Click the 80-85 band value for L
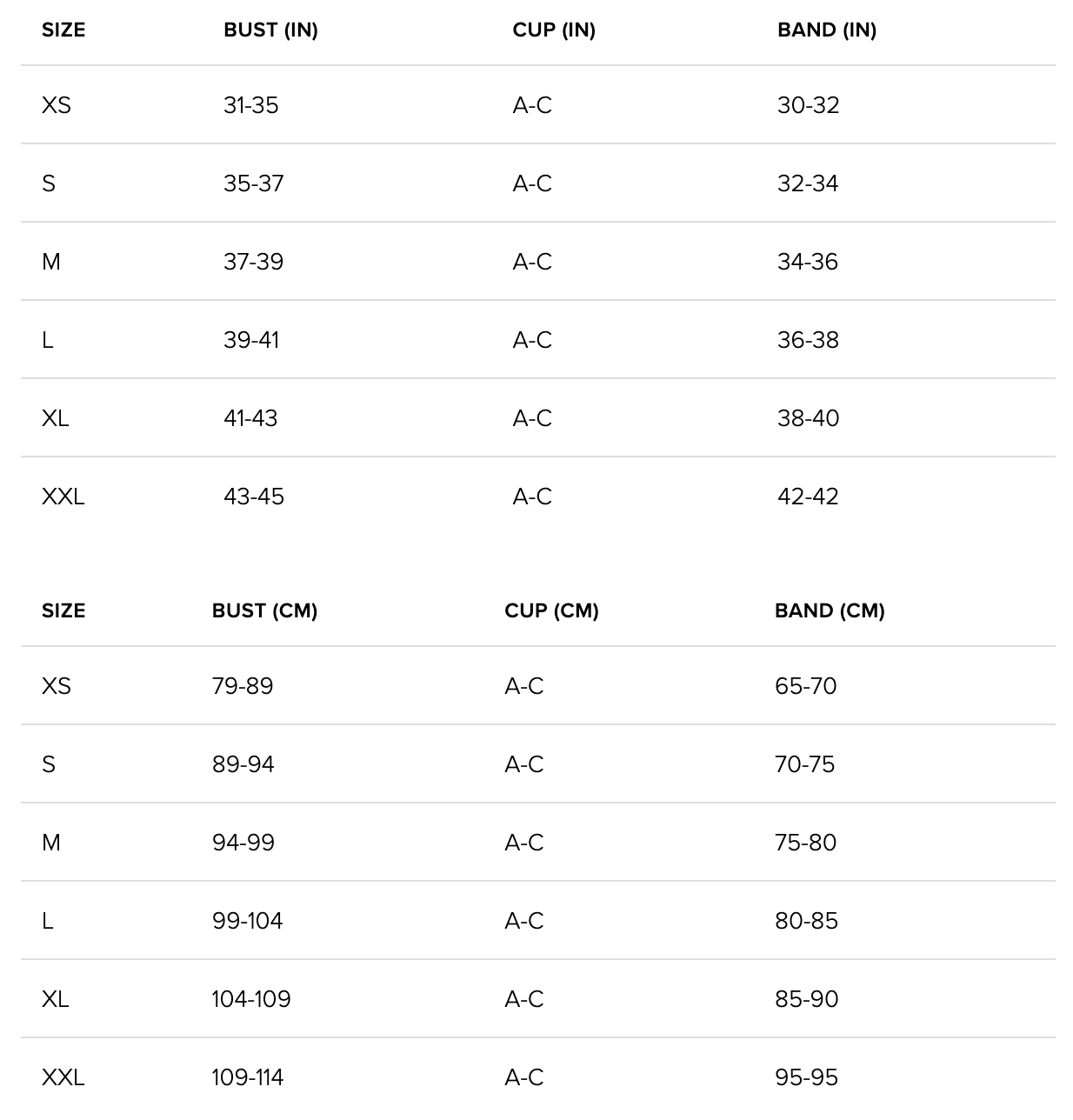The image size is (1073, 1120). [806, 921]
